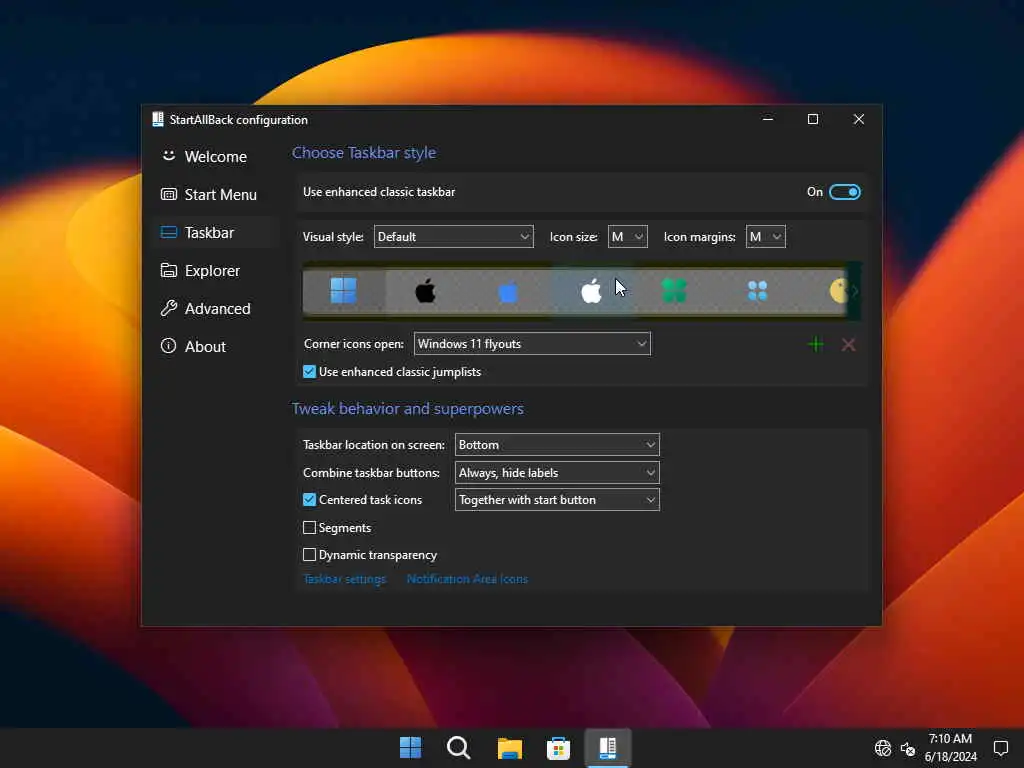Open the Together with start button dropdown
Viewport: 1024px width, 768px height.
(557, 500)
